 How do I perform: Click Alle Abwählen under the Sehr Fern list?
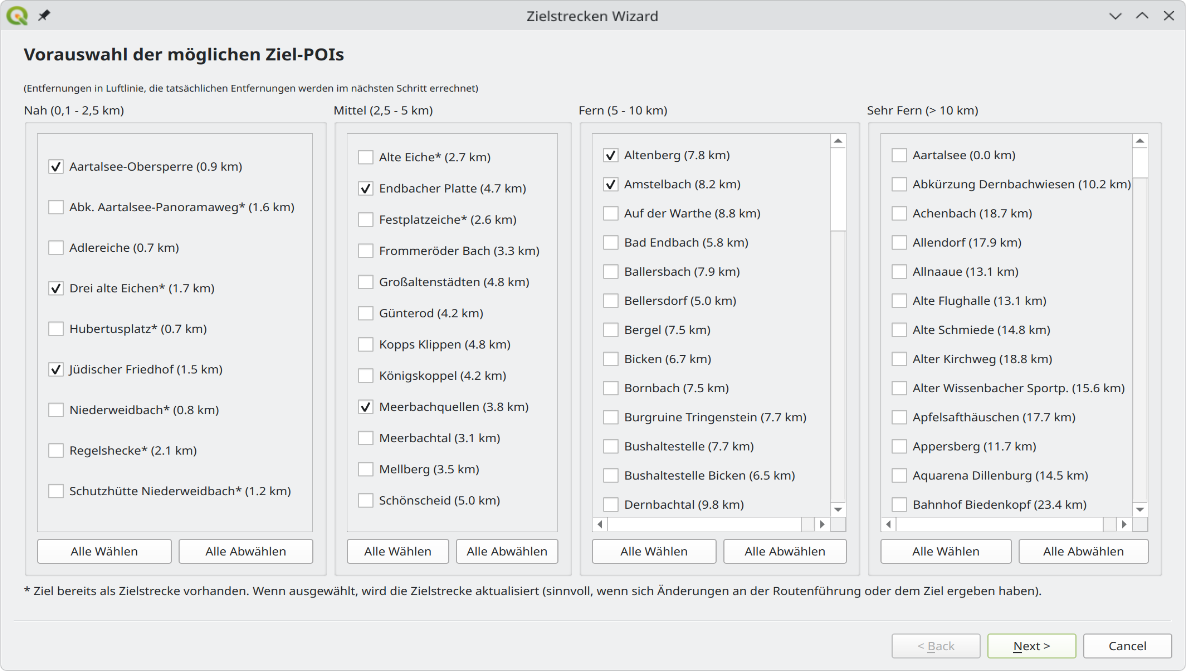(1083, 551)
